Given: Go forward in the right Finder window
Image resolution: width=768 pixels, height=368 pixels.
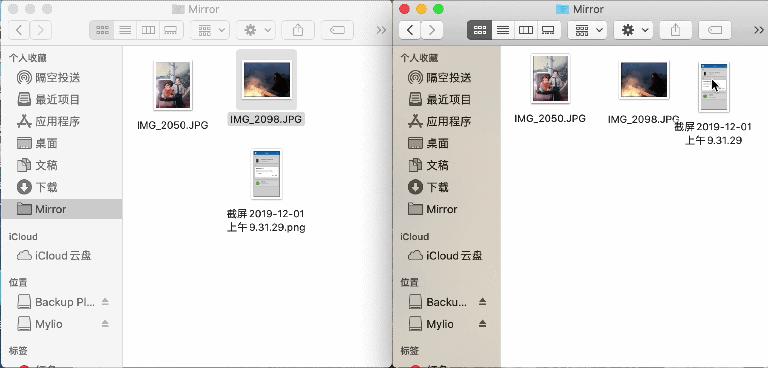Looking at the screenshot, I should pyautogui.click(x=432, y=30).
